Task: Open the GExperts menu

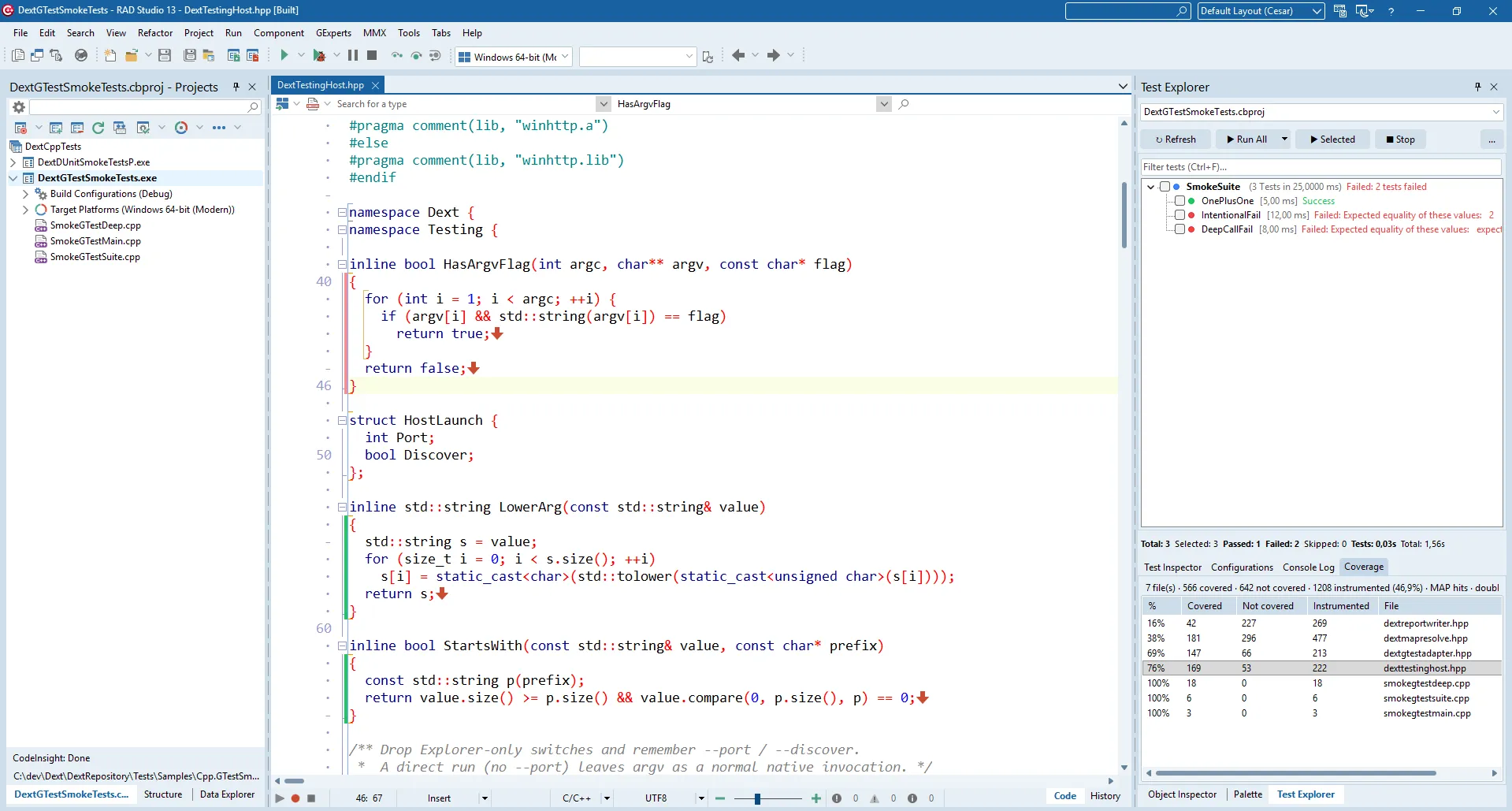Action: tap(333, 33)
